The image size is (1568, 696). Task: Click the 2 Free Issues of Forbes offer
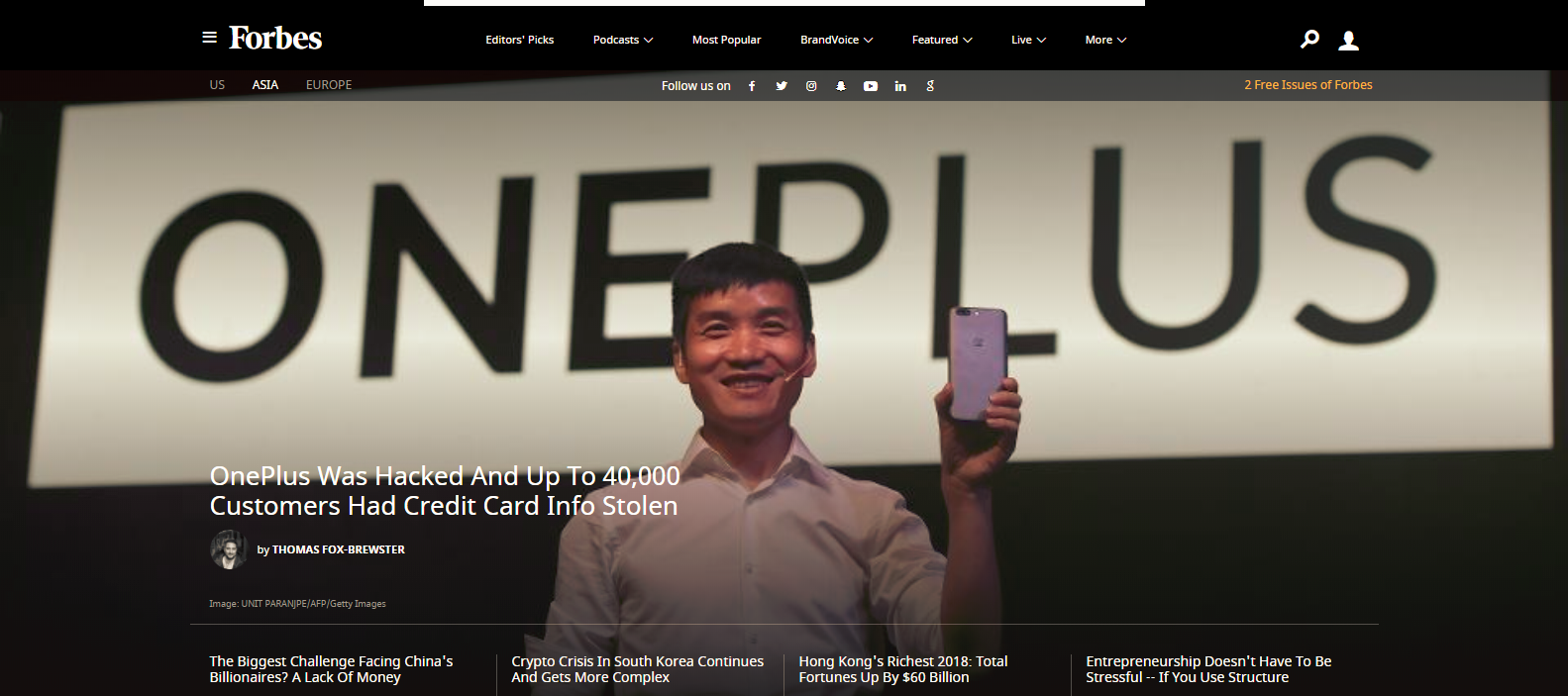tap(1308, 85)
